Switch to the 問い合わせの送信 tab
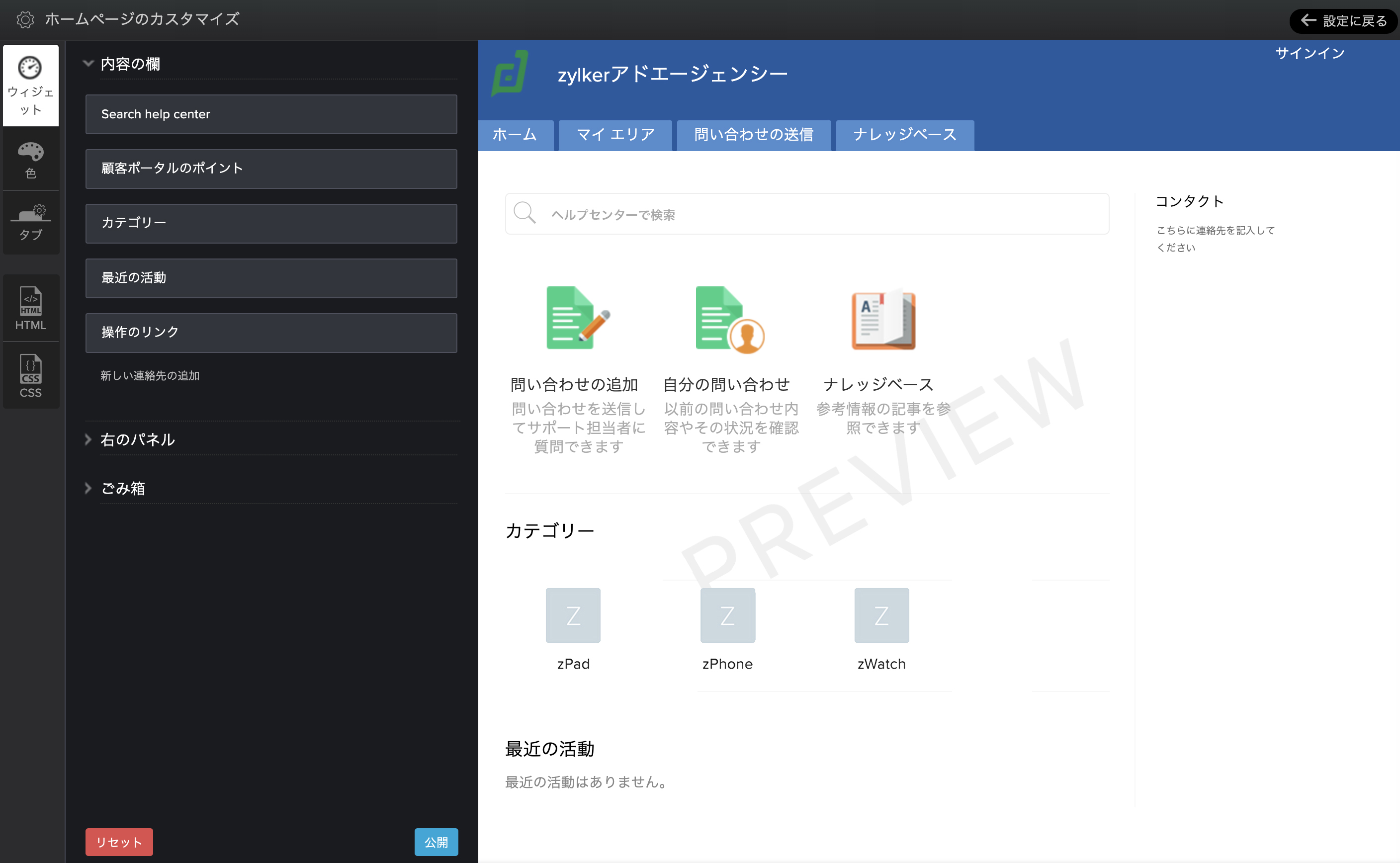 click(x=754, y=135)
